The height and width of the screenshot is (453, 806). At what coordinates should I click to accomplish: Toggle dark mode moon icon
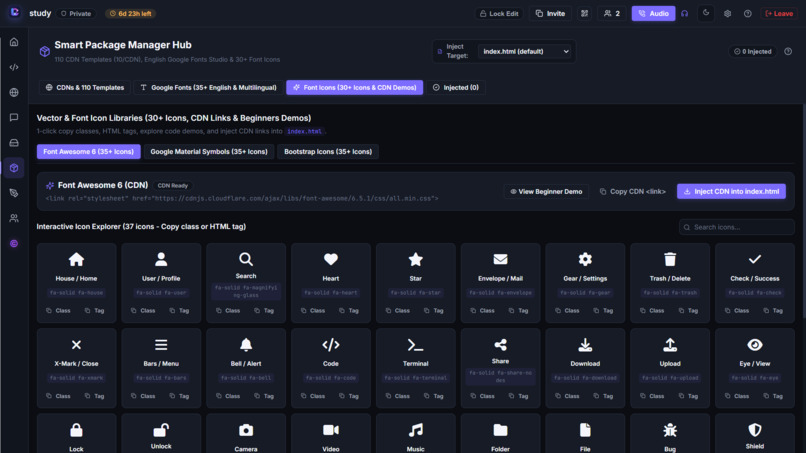click(x=706, y=13)
